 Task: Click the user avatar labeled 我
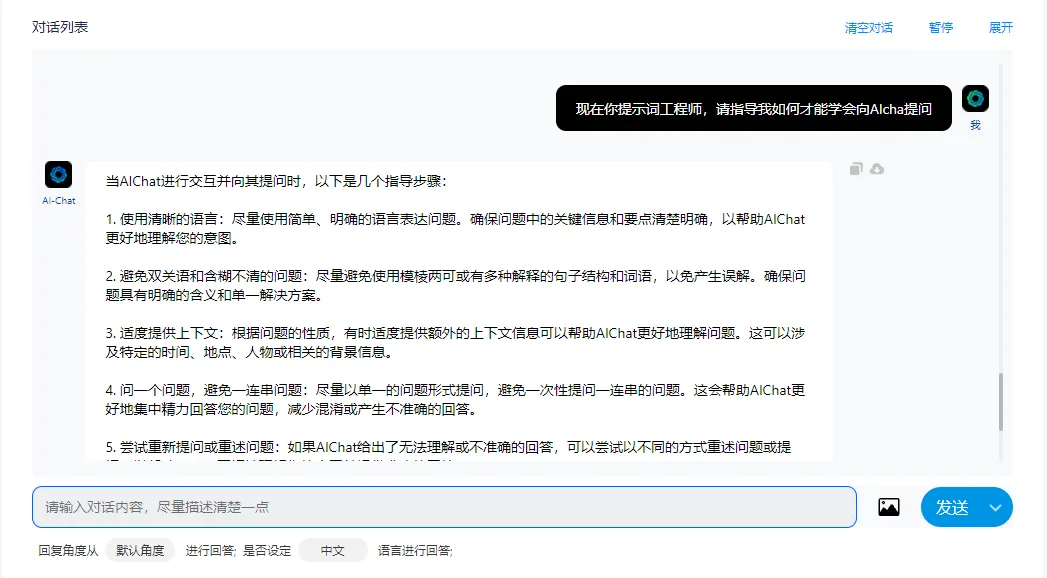pos(975,99)
